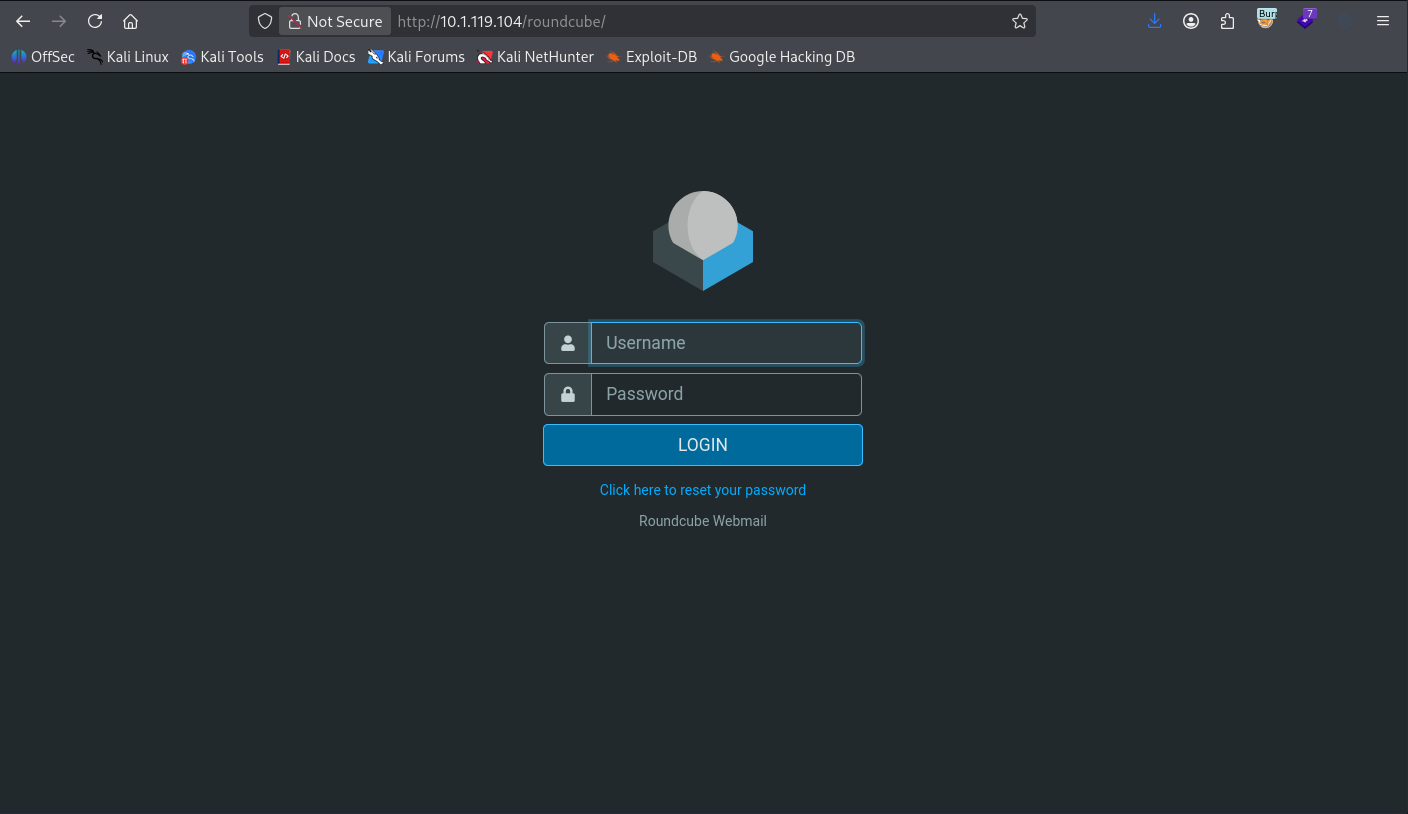
Task: Open the Burp extension icon
Action: (x=1267, y=19)
